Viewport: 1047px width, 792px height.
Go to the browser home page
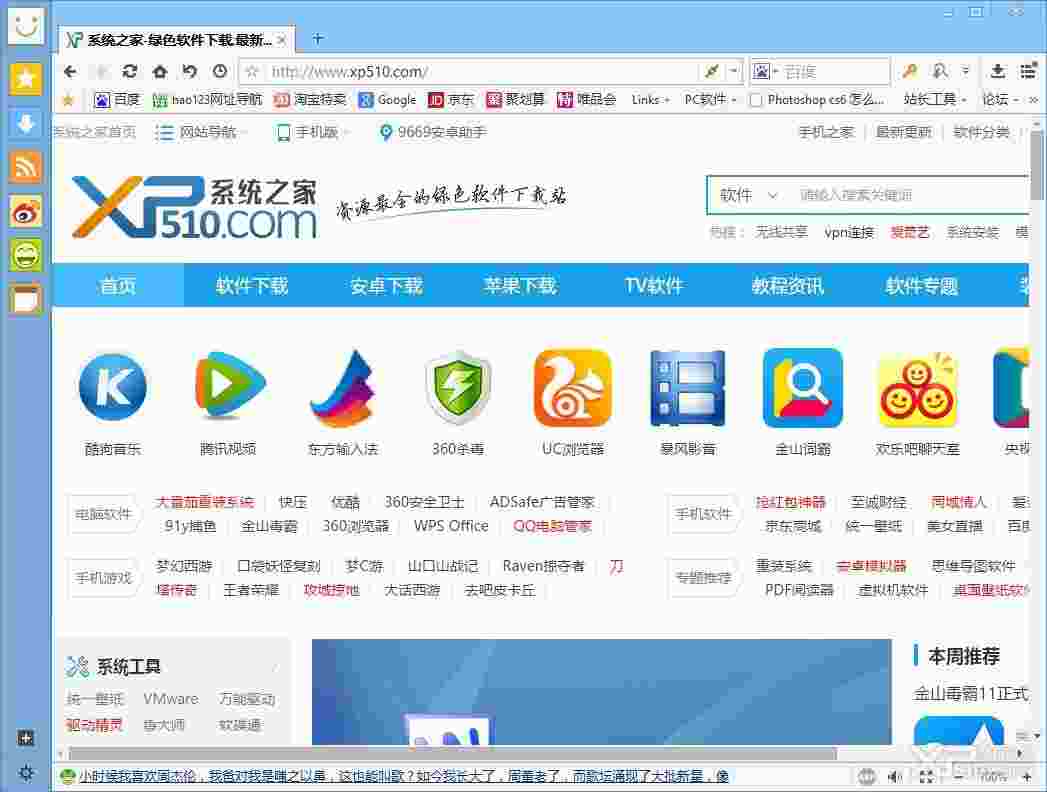(160, 71)
